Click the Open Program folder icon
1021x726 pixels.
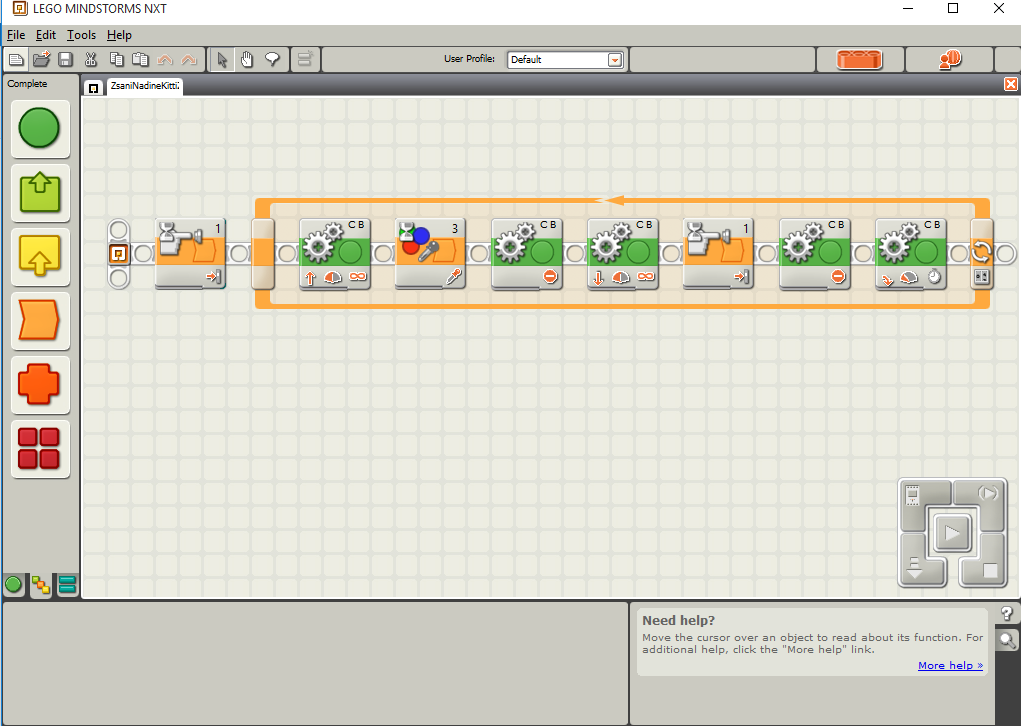click(41, 60)
